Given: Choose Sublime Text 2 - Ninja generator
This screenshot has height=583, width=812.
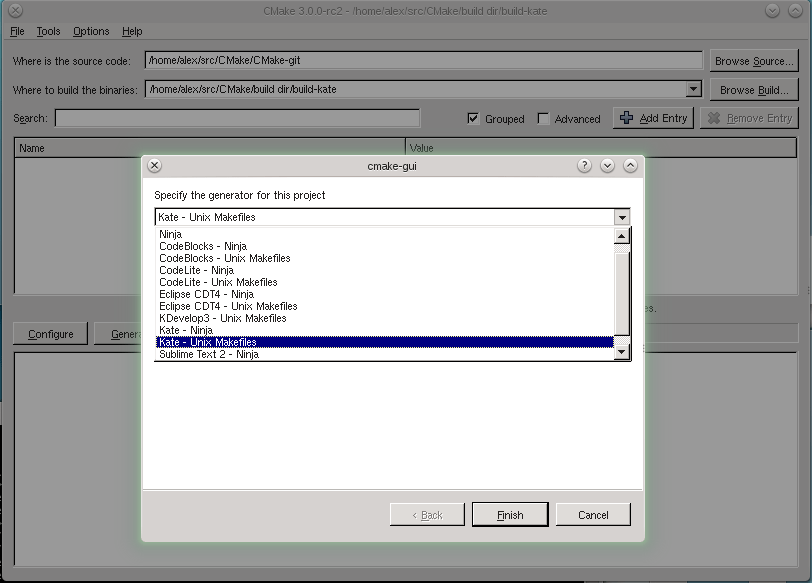Looking at the screenshot, I should pyautogui.click(x=384, y=354).
